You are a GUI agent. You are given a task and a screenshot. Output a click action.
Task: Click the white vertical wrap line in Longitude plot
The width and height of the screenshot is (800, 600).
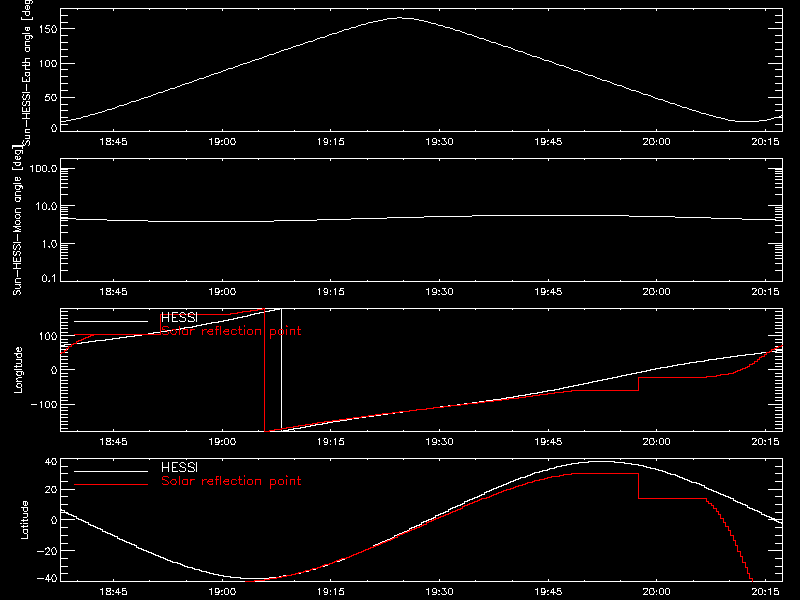[x=281, y=369]
